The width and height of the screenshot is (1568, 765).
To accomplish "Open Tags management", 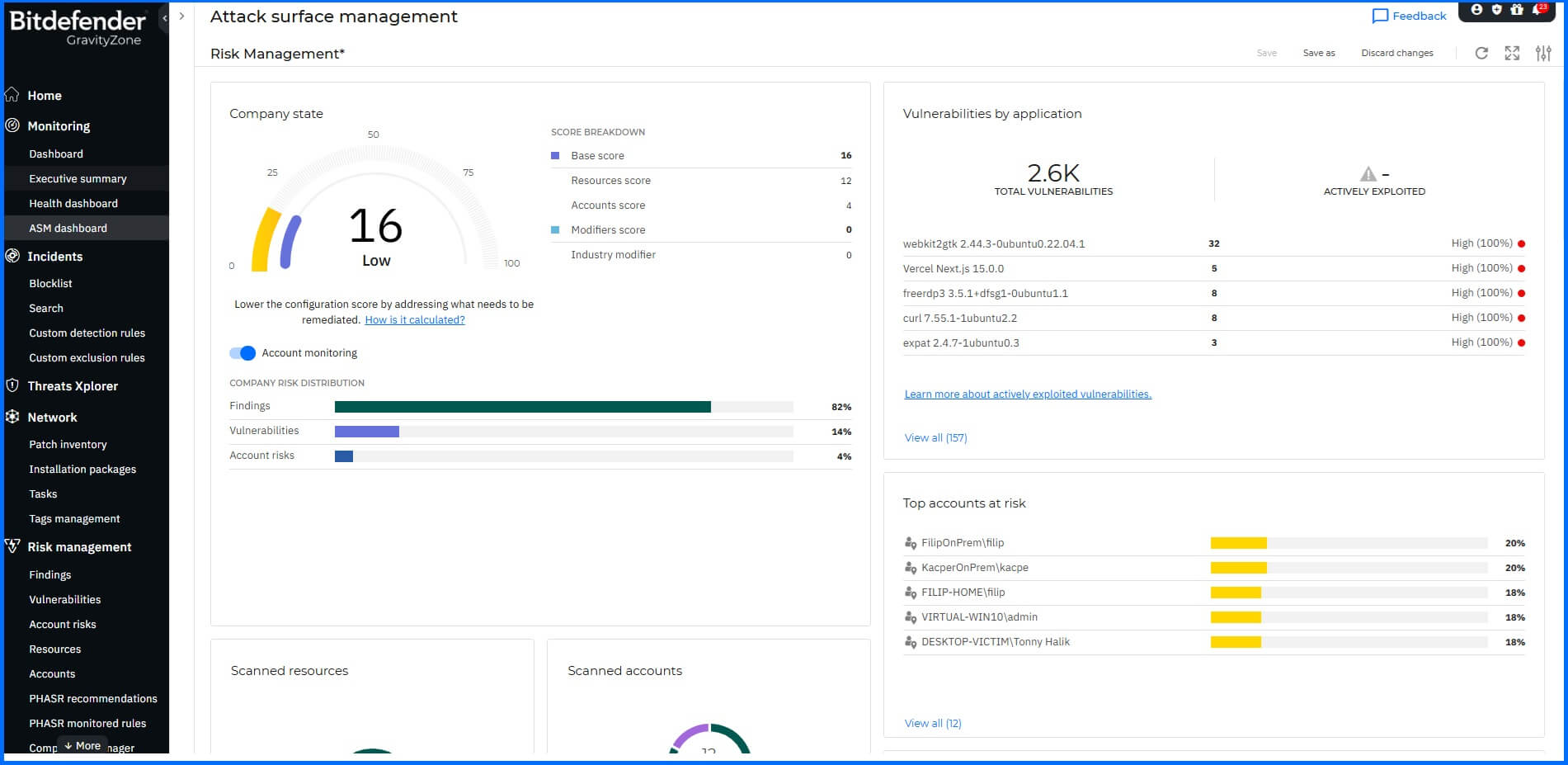I will coord(74,519).
